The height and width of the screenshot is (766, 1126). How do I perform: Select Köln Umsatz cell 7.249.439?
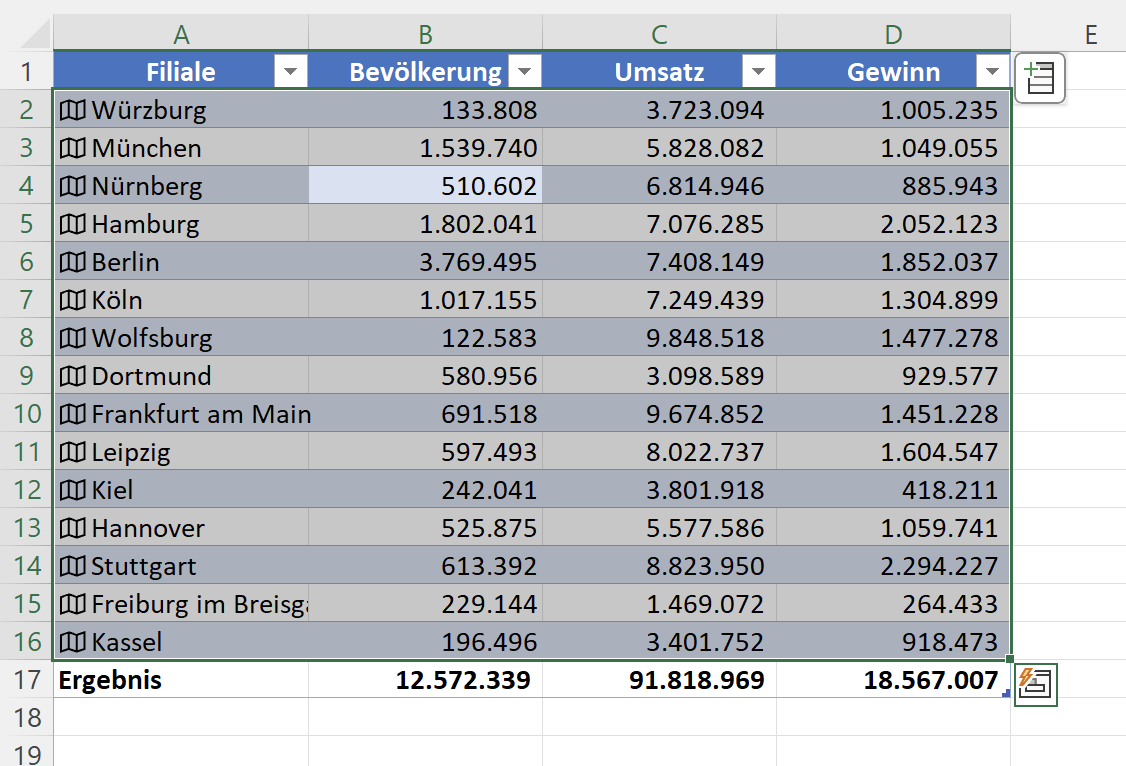(659, 299)
